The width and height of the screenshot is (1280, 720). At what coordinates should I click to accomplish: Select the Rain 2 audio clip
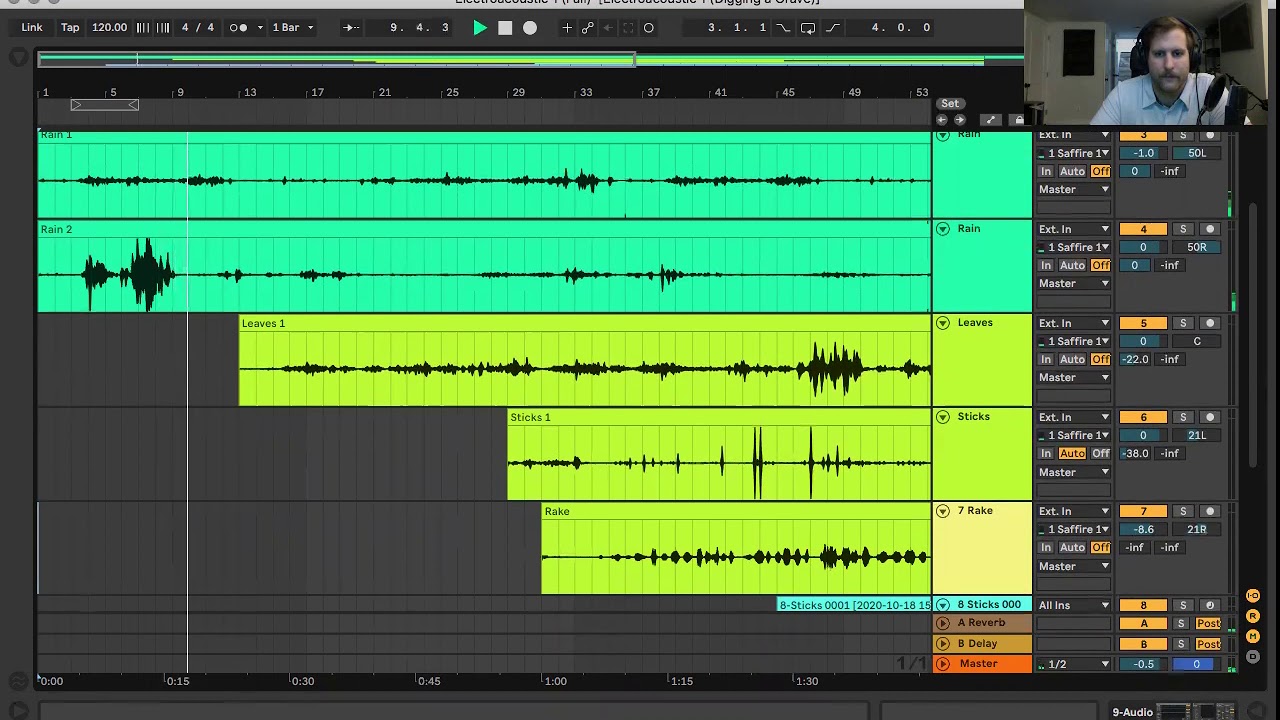(x=484, y=267)
